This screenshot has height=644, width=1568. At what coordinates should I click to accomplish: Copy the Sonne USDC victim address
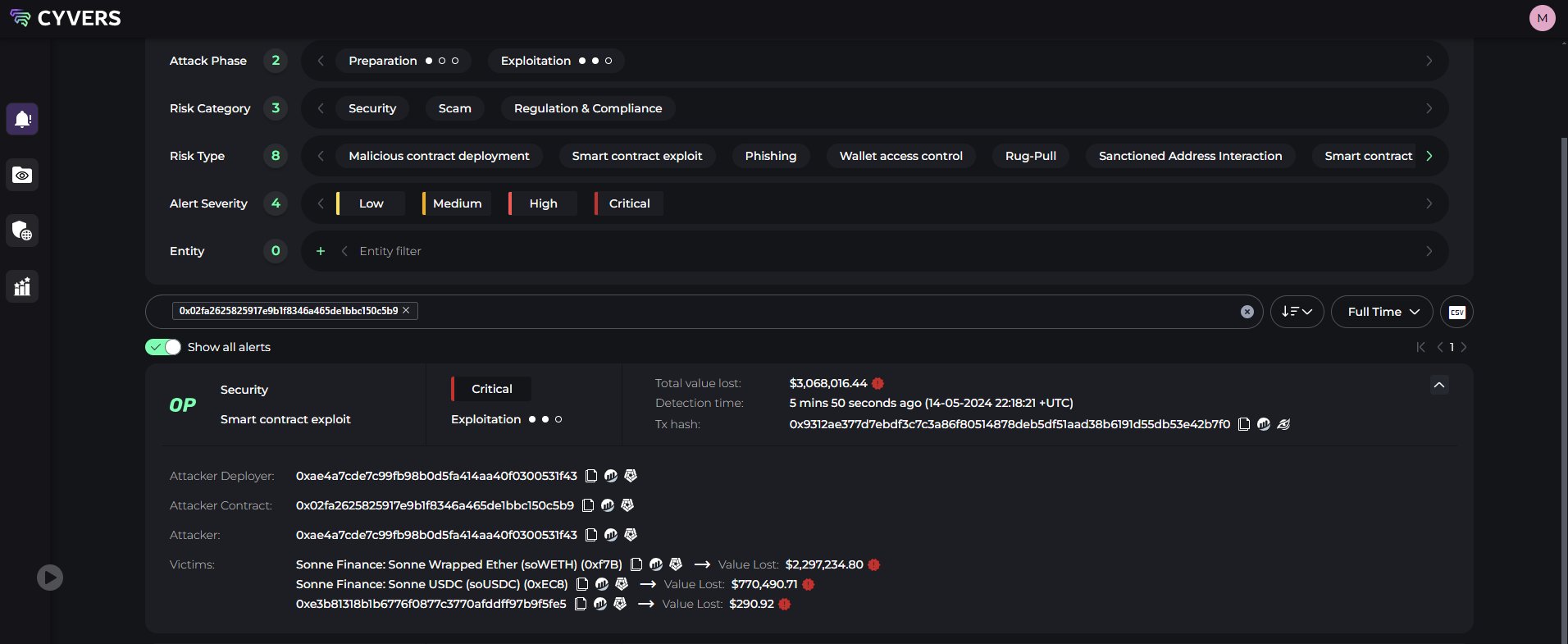581,584
